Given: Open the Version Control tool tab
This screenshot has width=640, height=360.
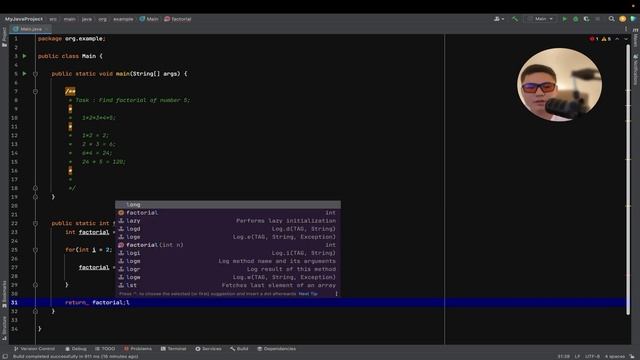Looking at the screenshot, I should 34,349.
